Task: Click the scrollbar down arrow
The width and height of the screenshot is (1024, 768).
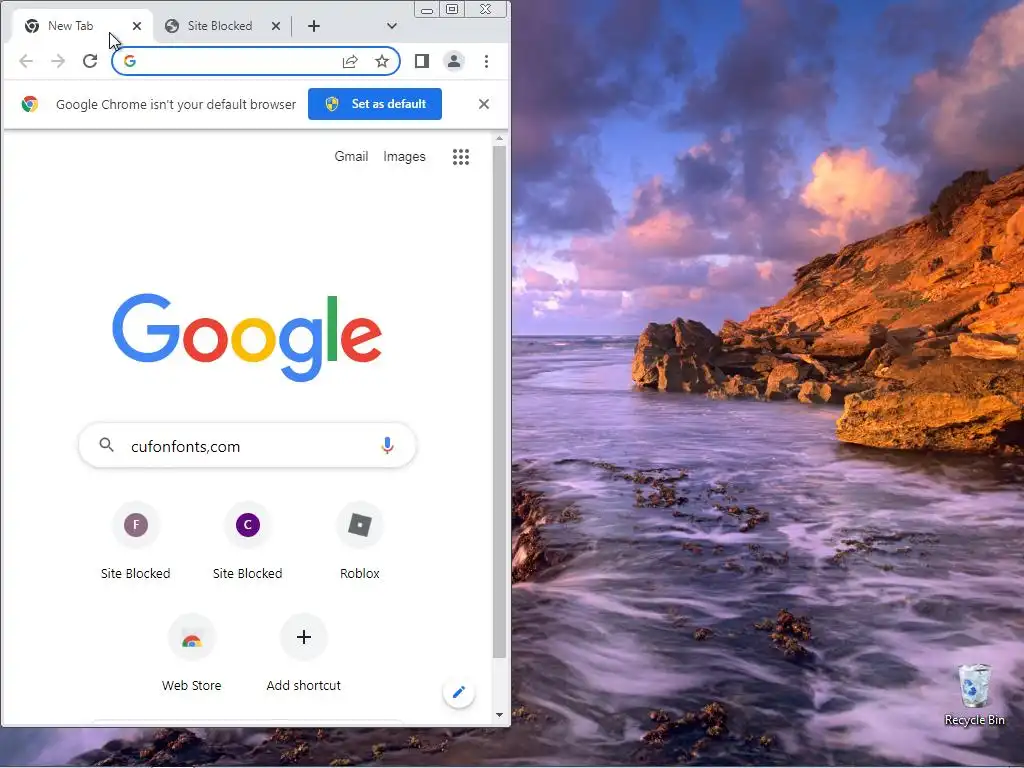Action: 500,715
